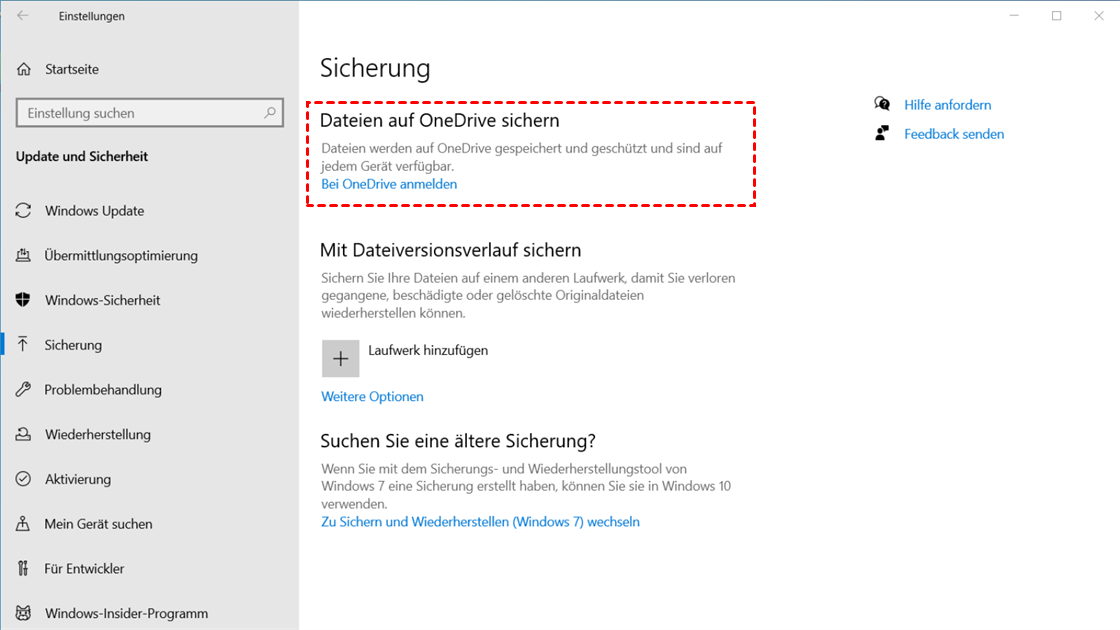
Task: Minimize the Einstellungen window
Action: [1014, 15]
